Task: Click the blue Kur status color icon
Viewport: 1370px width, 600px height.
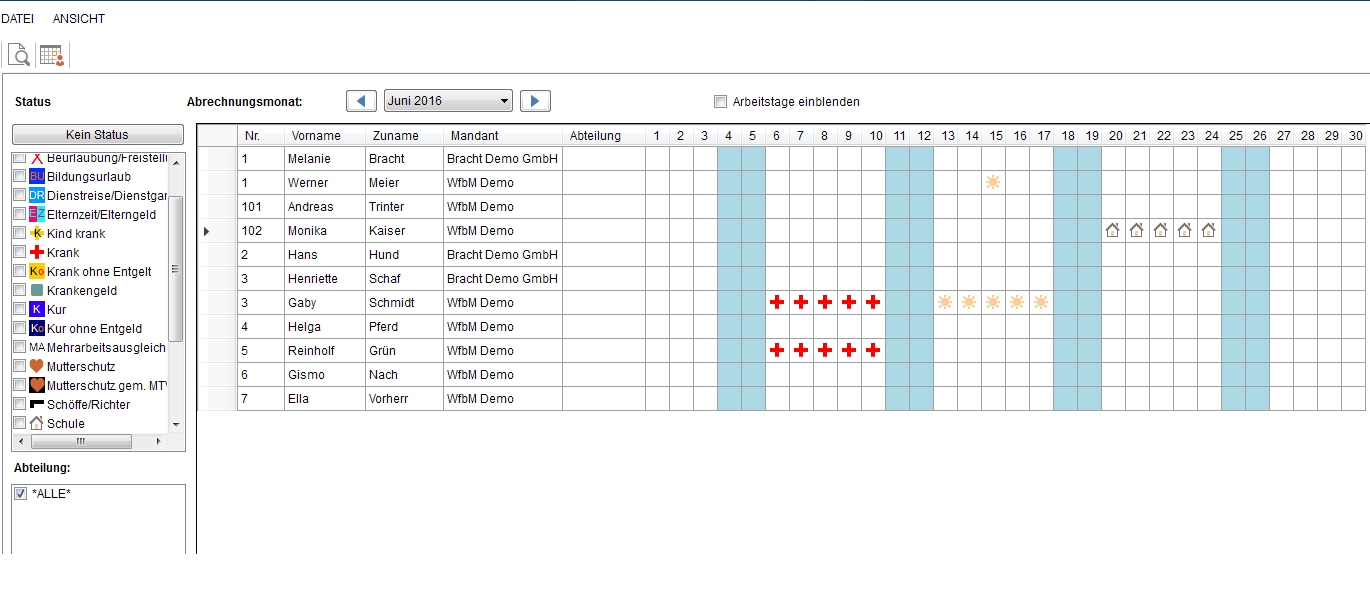Action: click(37, 310)
